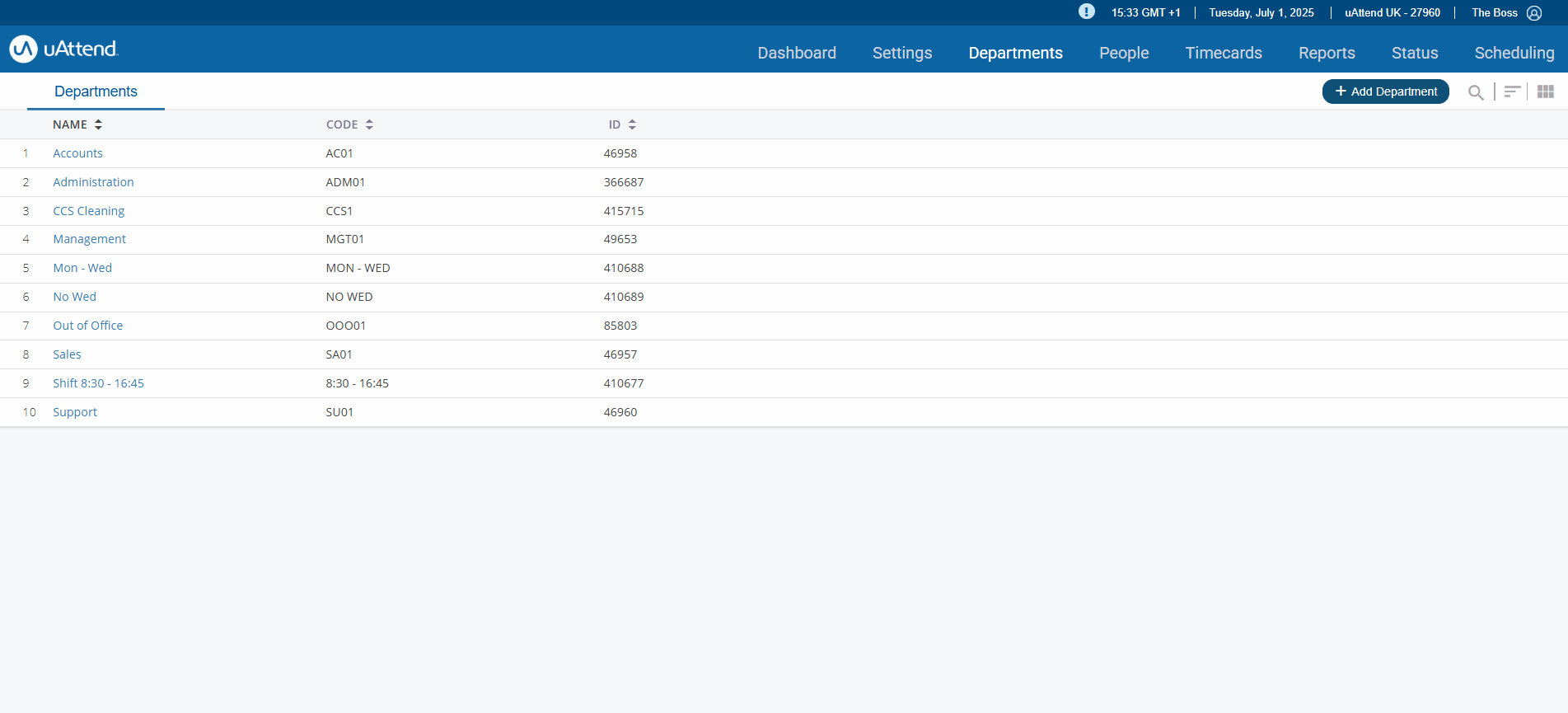Click ID 415715

click(x=624, y=211)
